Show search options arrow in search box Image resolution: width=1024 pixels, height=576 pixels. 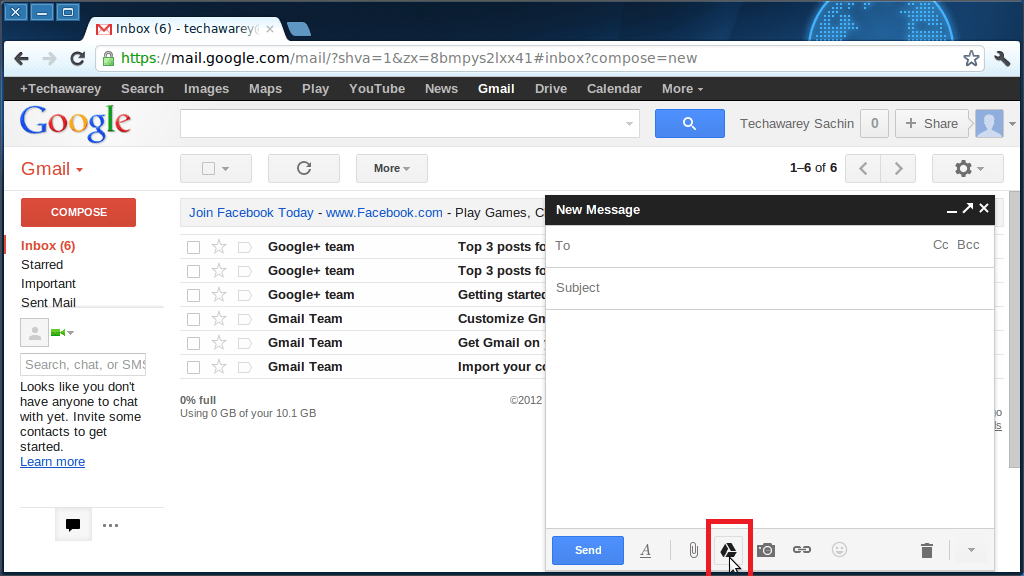click(629, 123)
